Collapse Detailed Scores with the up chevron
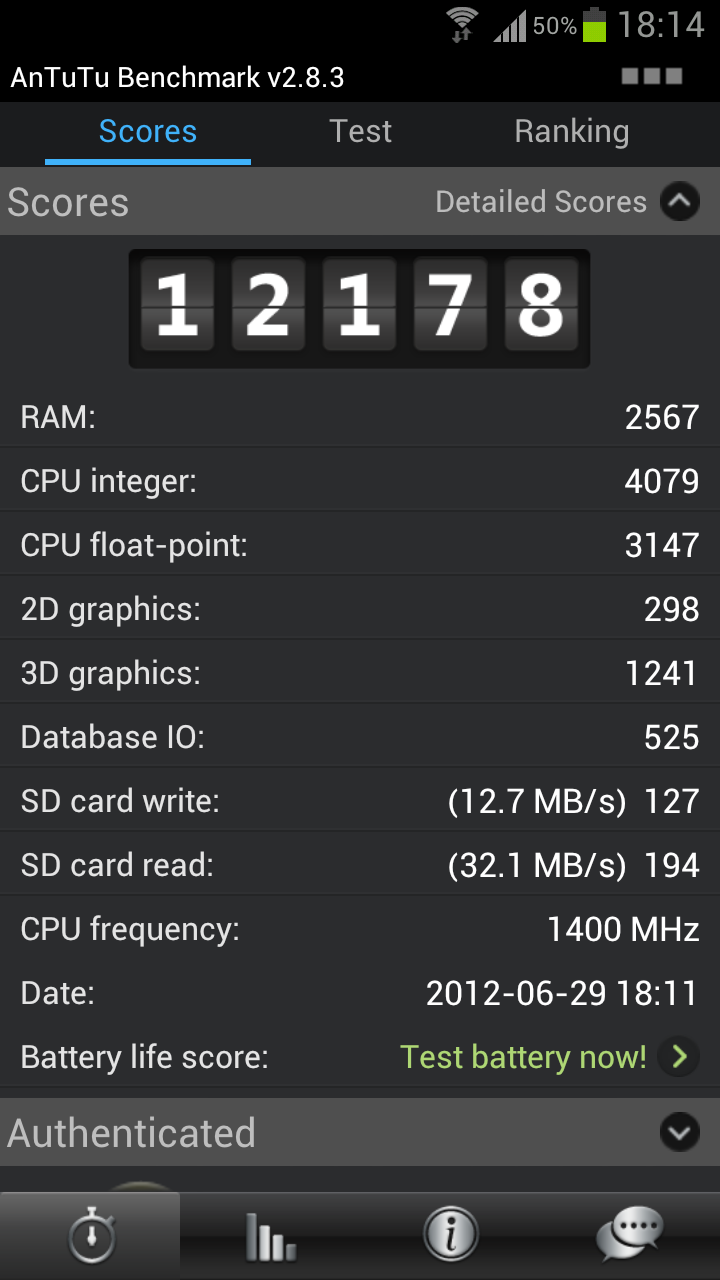Viewport: 720px width, 1280px height. click(680, 202)
